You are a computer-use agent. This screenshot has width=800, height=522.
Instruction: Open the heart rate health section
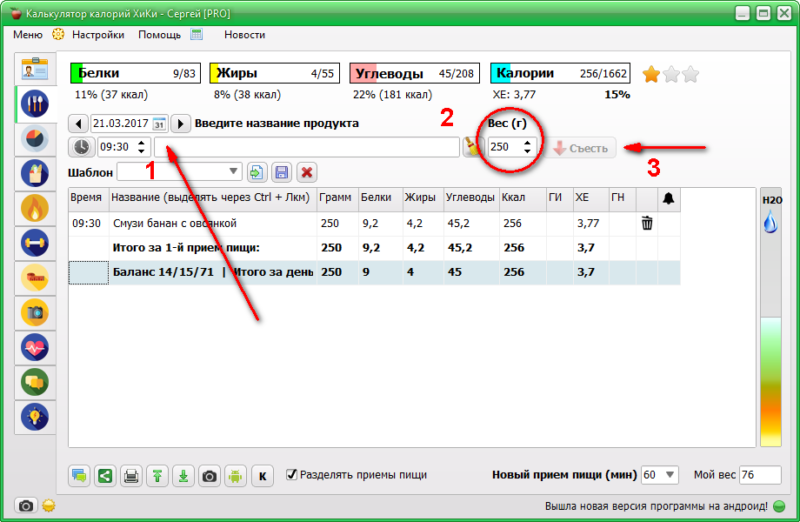(x=35, y=347)
